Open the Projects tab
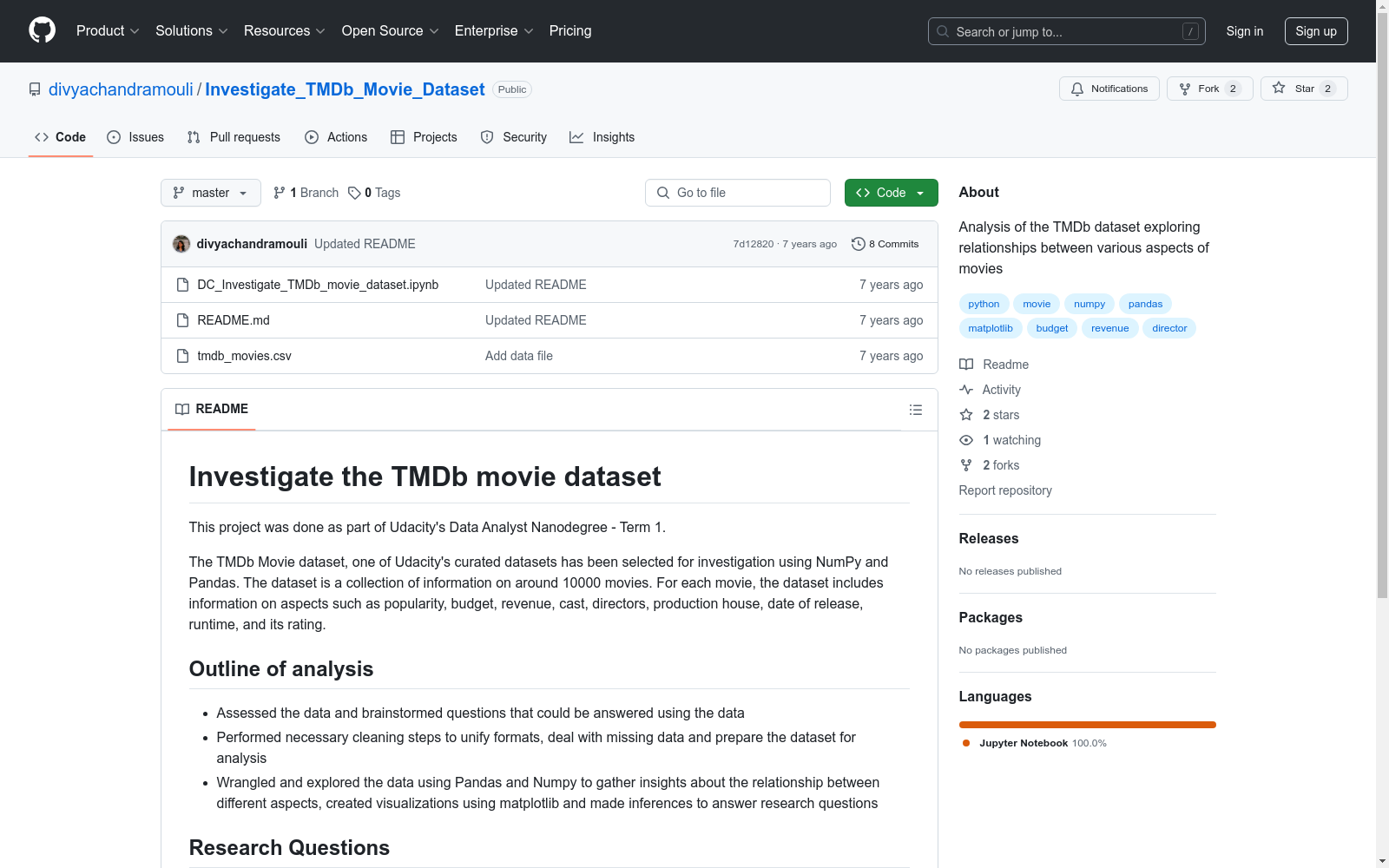 click(424, 137)
